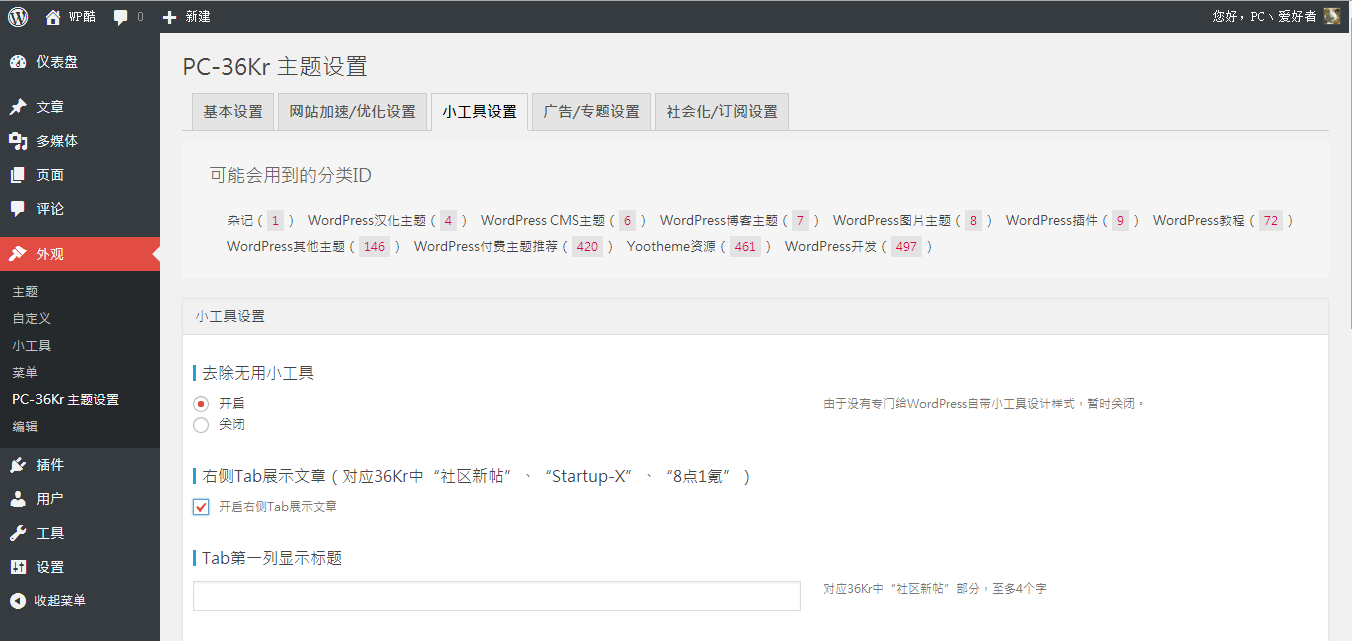
Task: Open the 评论 comments sidebar icon
Action: (x=18, y=209)
